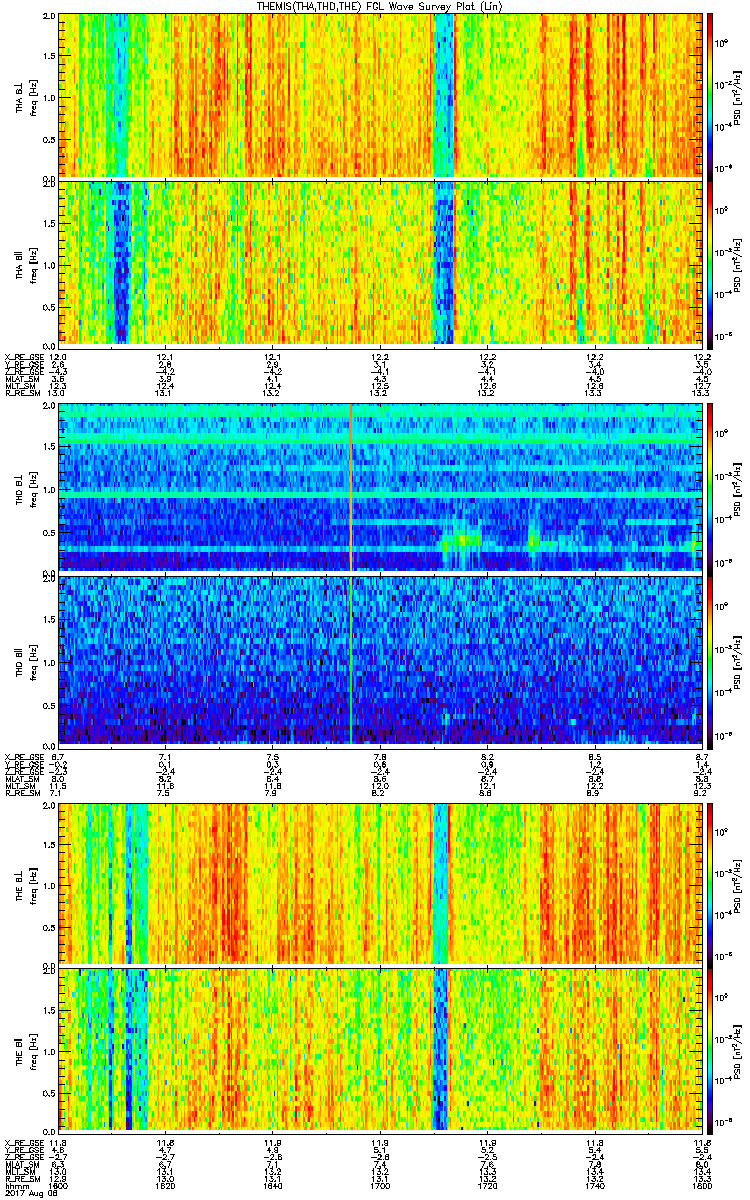The image size is (750, 1200).
Task: Click the 1720 time tick label
Action: pyautogui.click(x=487, y=1184)
